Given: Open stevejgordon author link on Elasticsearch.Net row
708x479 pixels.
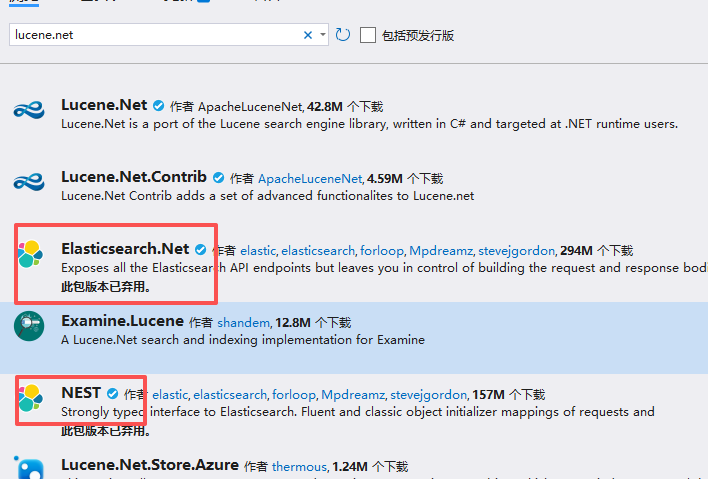Looking at the screenshot, I should [x=517, y=251].
